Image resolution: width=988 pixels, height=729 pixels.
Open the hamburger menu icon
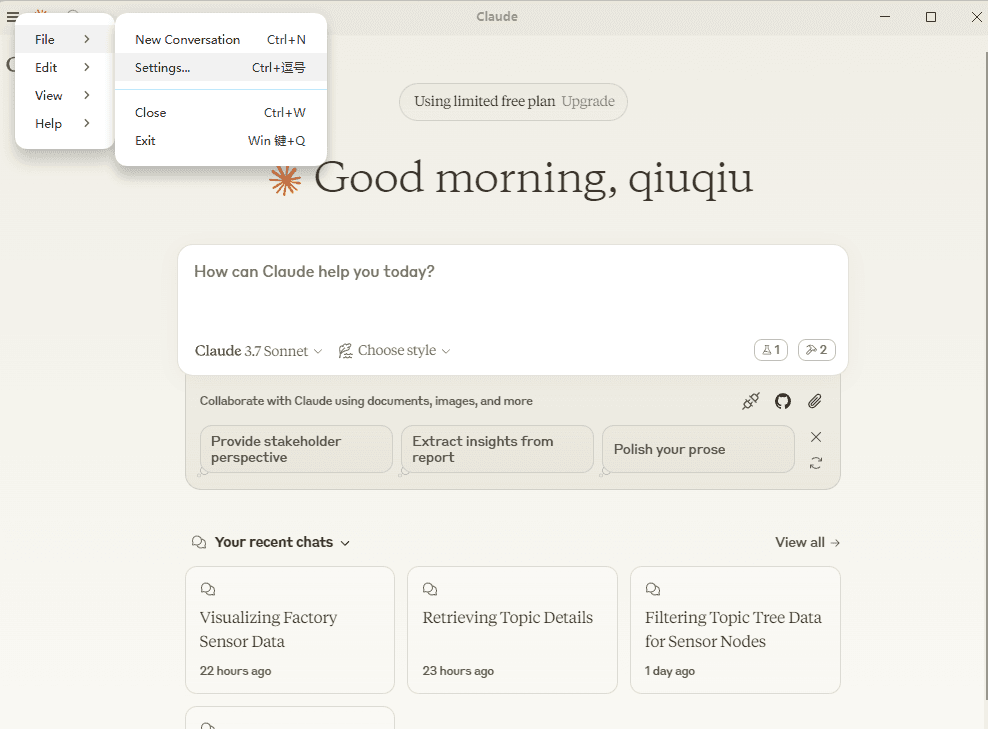pyautogui.click(x=13, y=17)
